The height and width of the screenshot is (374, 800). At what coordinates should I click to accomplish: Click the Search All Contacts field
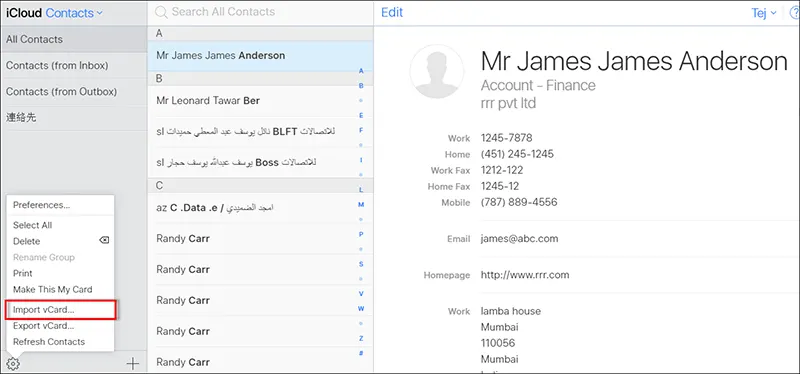tap(260, 12)
